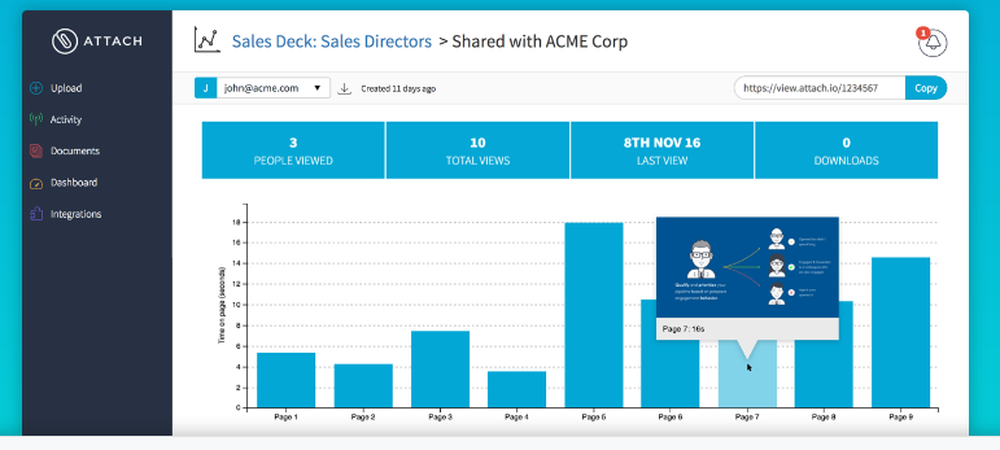This screenshot has width=1000, height=450.
Task: Go to the Dashboard menu item
Action: click(x=74, y=183)
